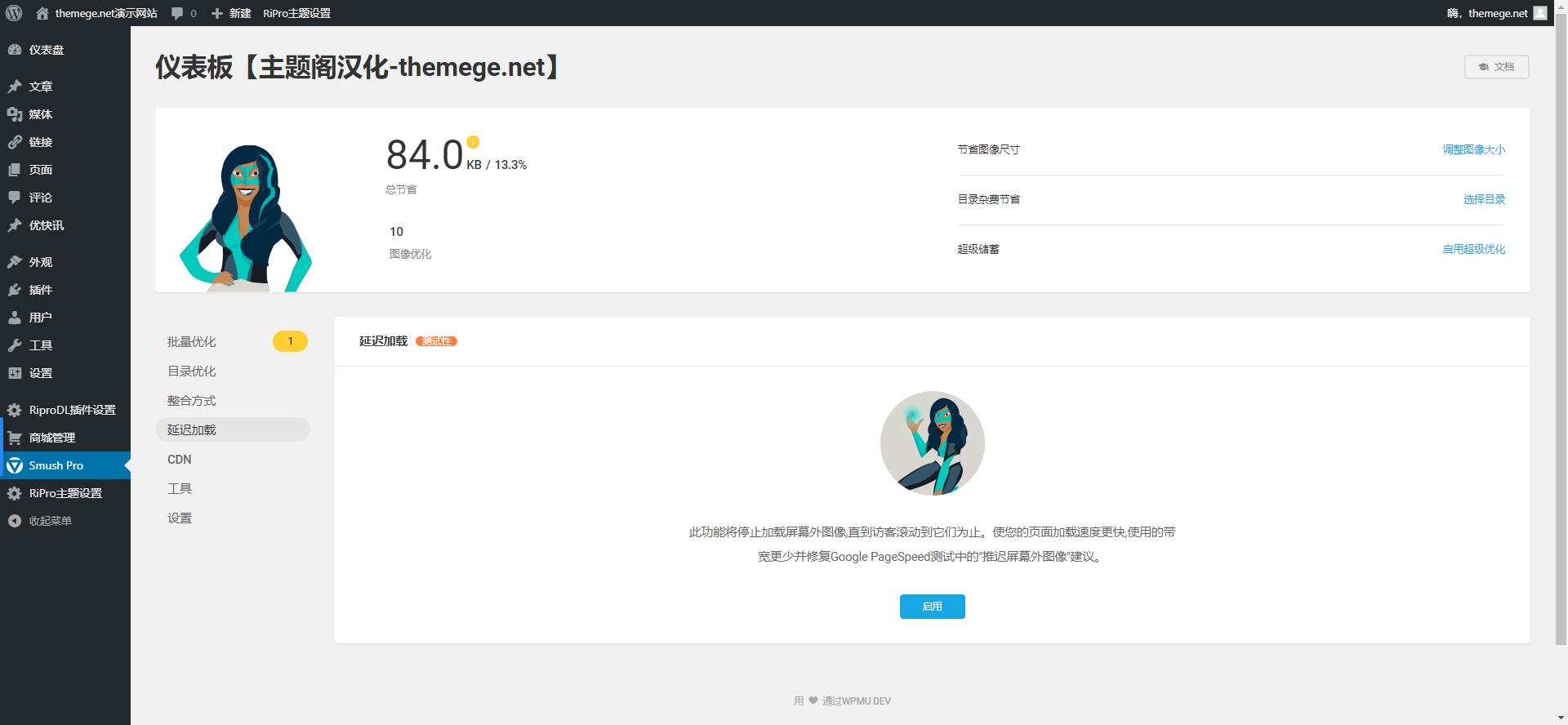Click the Smush mascot avatar in summary box

click(246, 218)
